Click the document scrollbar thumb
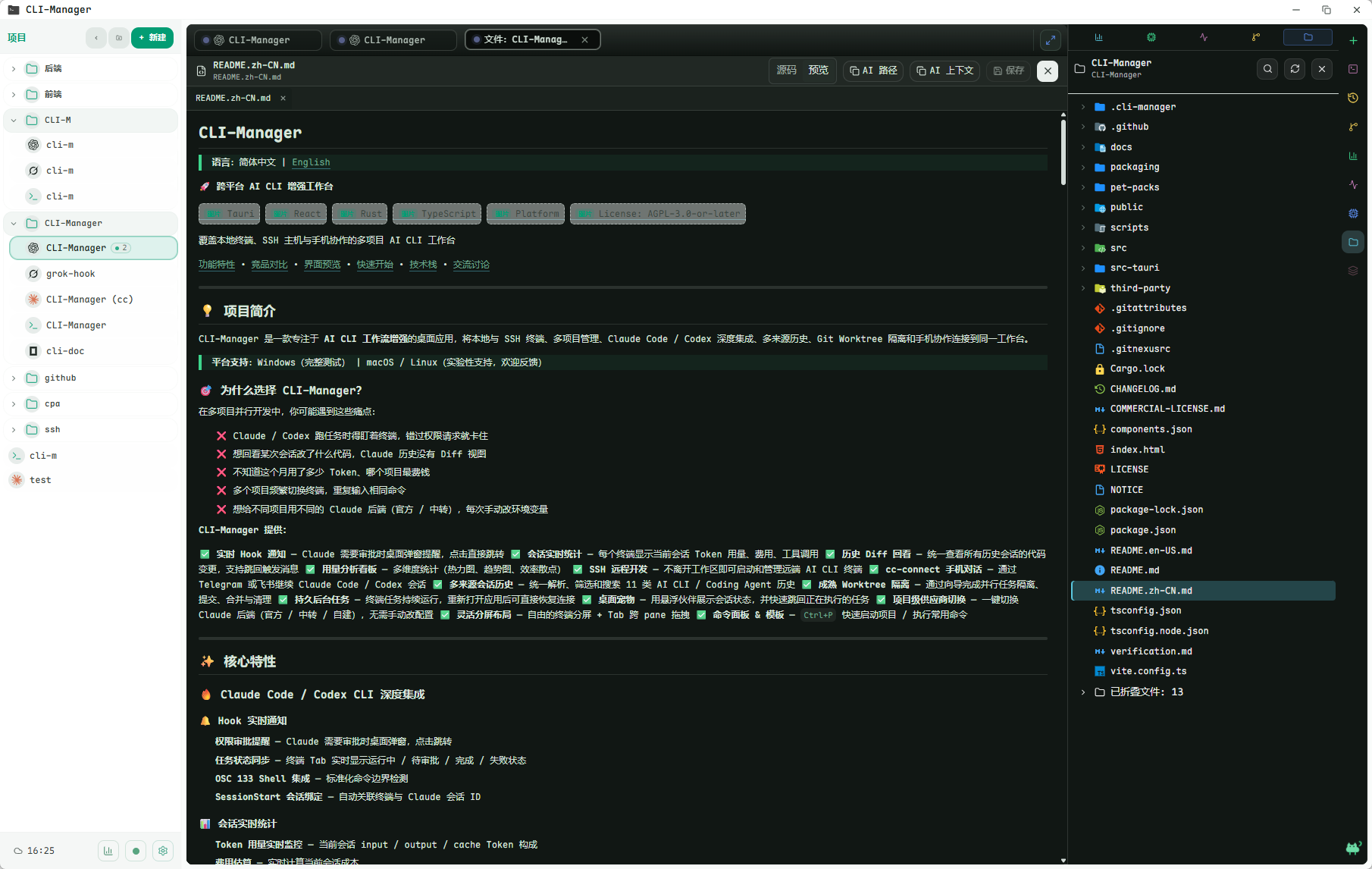Screen dimensions: 1372x869 1063,153
